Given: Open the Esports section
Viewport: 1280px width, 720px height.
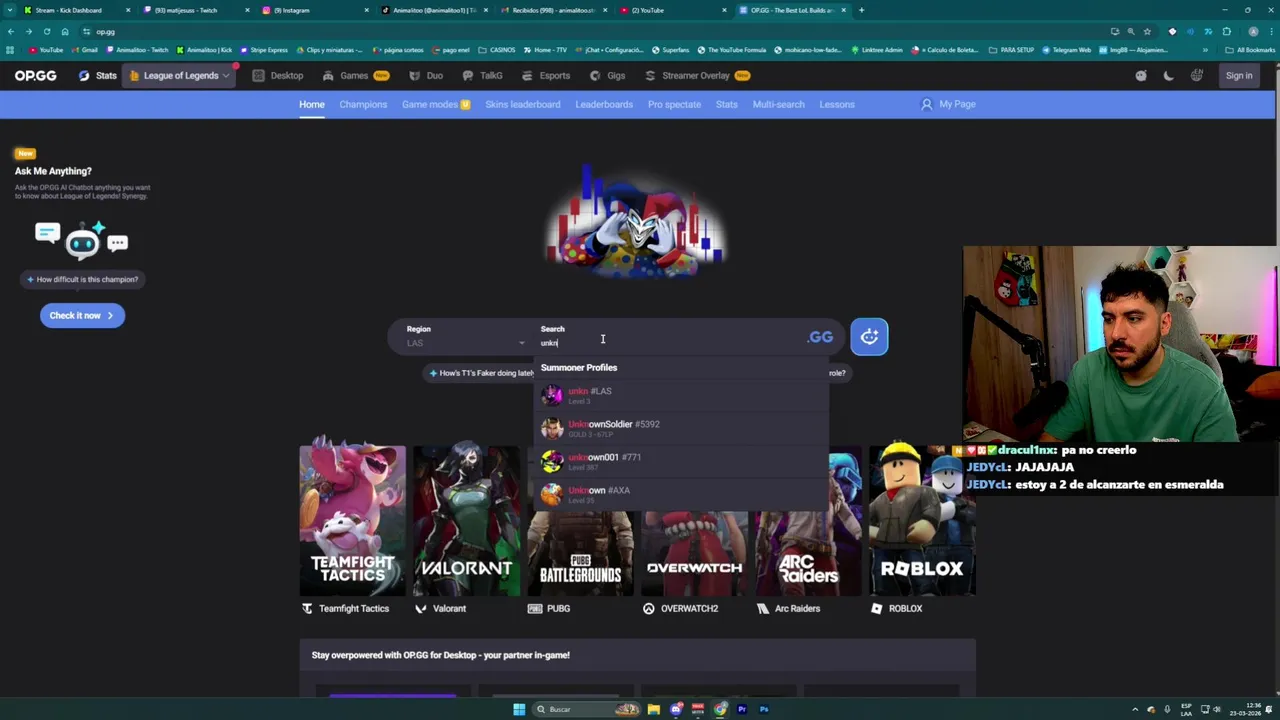Looking at the screenshot, I should click(546, 75).
